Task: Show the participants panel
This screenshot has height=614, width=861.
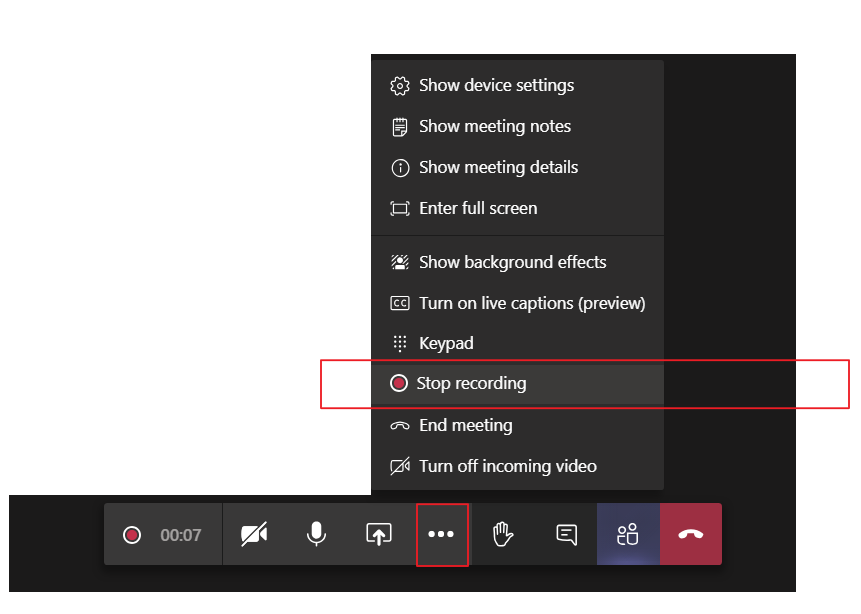Action: tap(628, 534)
